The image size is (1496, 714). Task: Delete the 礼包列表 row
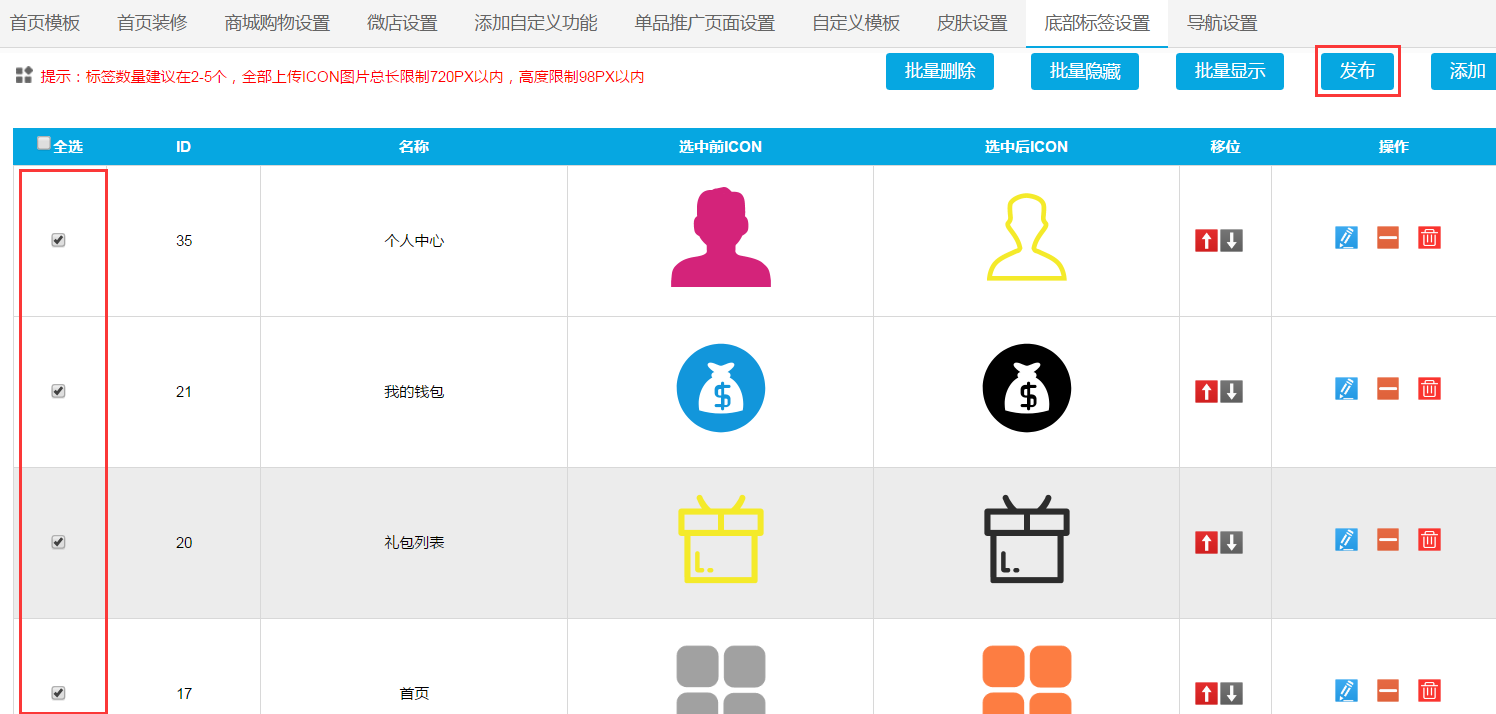click(1430, 540)
